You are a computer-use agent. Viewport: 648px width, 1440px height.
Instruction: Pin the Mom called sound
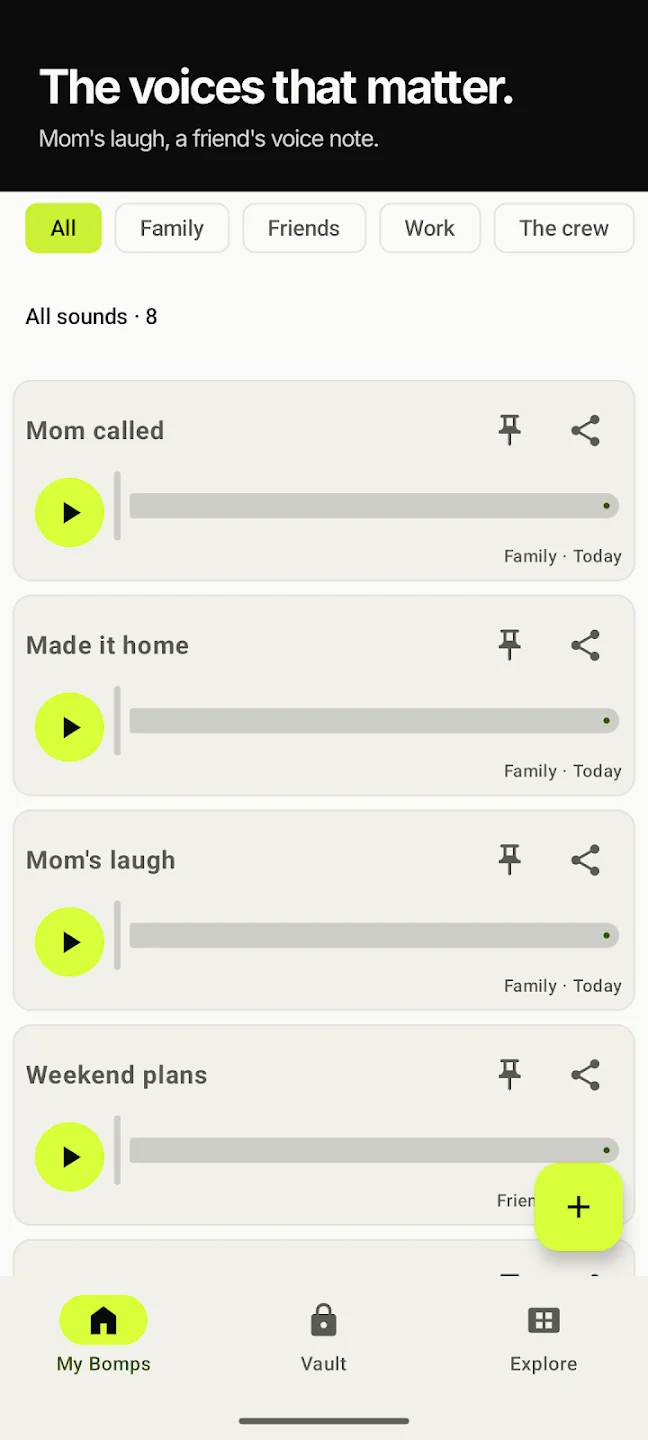pos(510,431)
